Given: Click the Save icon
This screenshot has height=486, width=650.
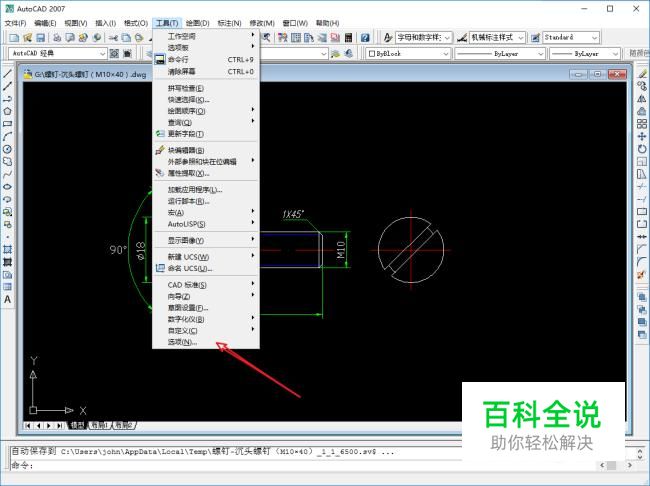Looking at the screenshot, I should point(41,38).
